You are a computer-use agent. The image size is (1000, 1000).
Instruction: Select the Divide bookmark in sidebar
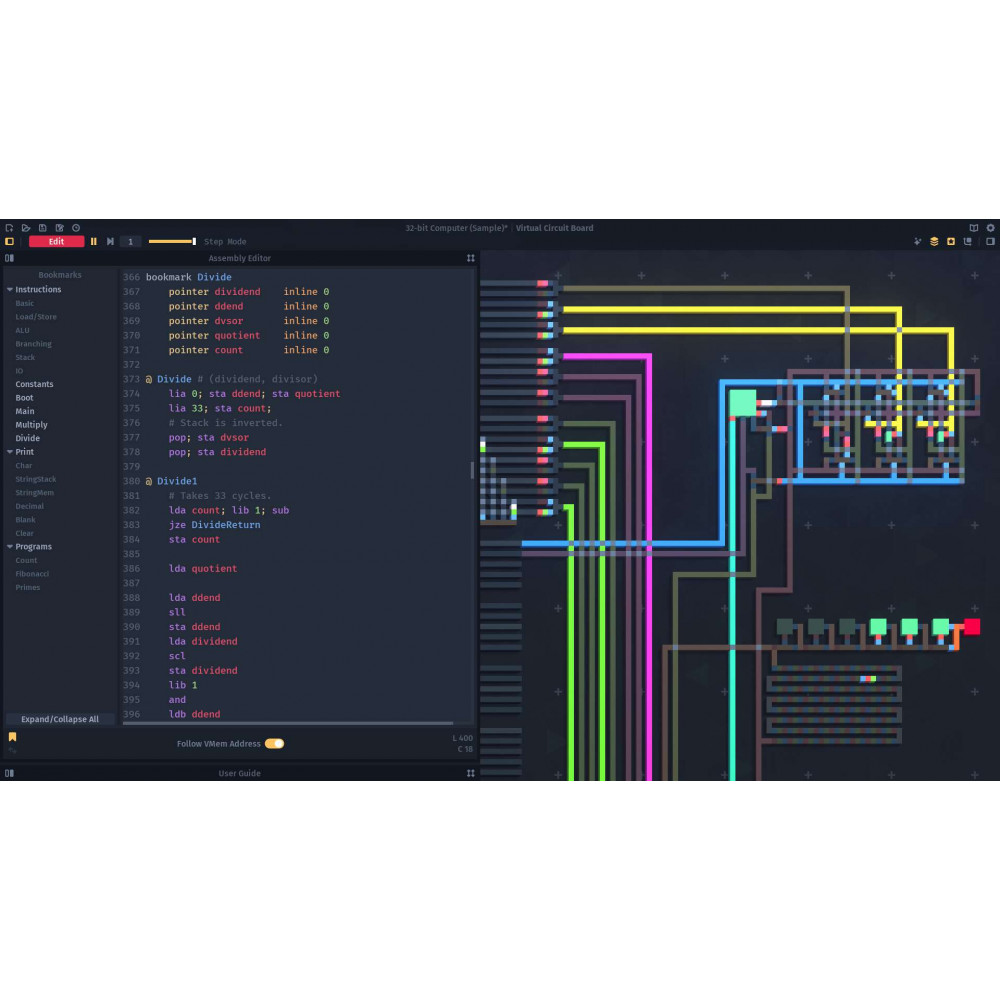click(28, 438)
